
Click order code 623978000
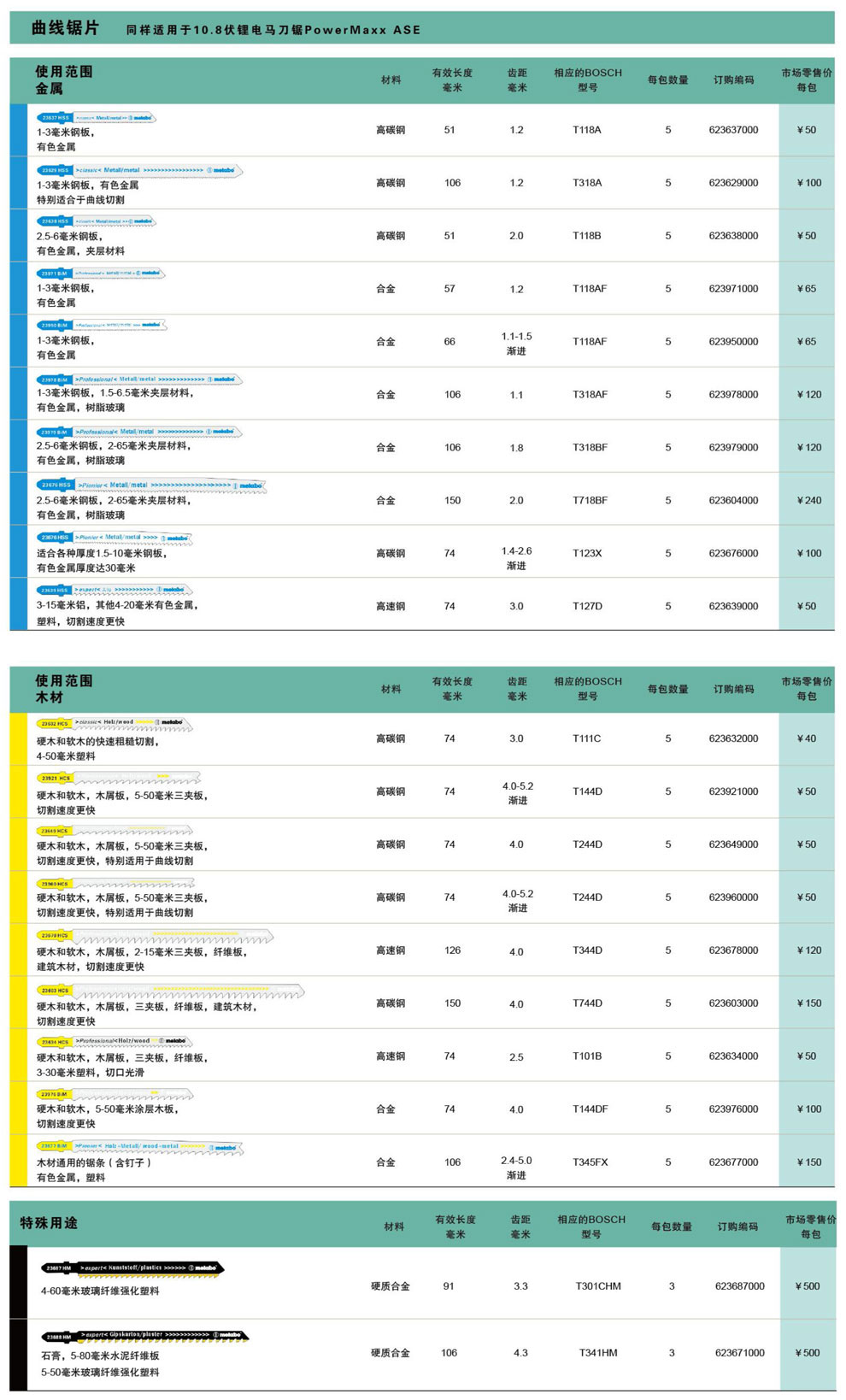click(733, 395)
